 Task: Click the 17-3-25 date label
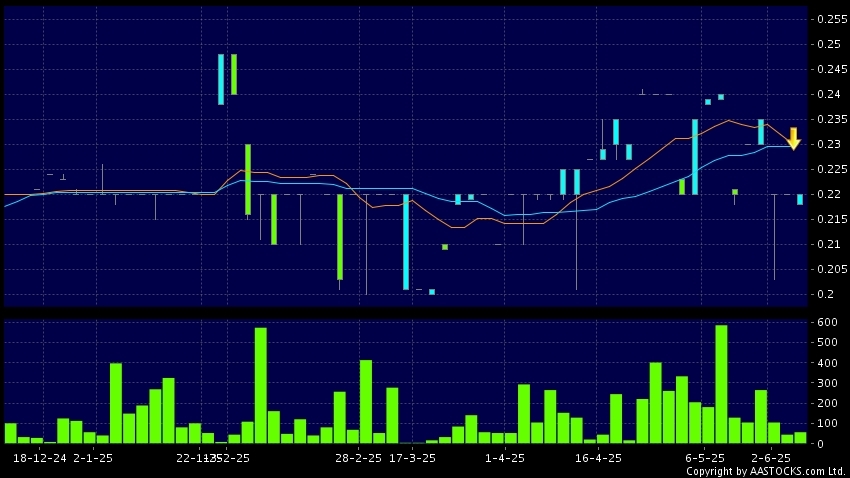point(413,458)
